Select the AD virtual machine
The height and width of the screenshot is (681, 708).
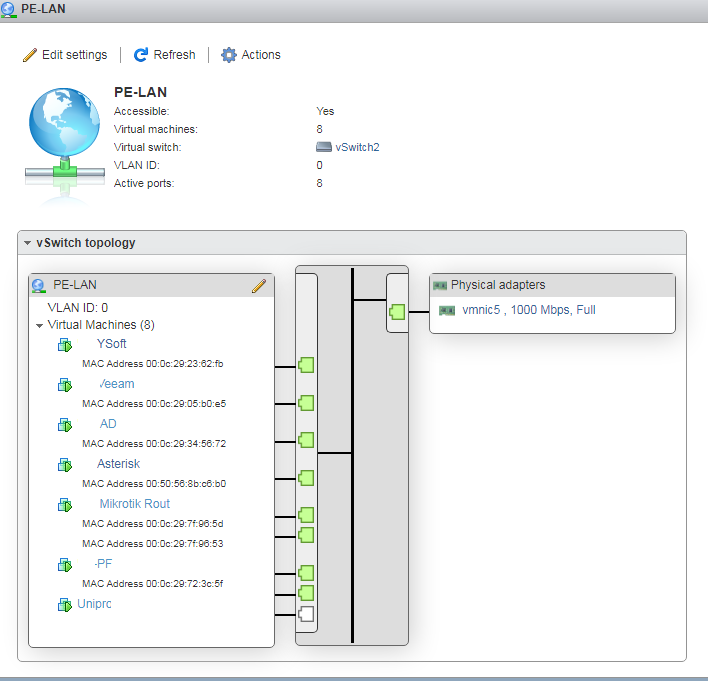(108, 424)
